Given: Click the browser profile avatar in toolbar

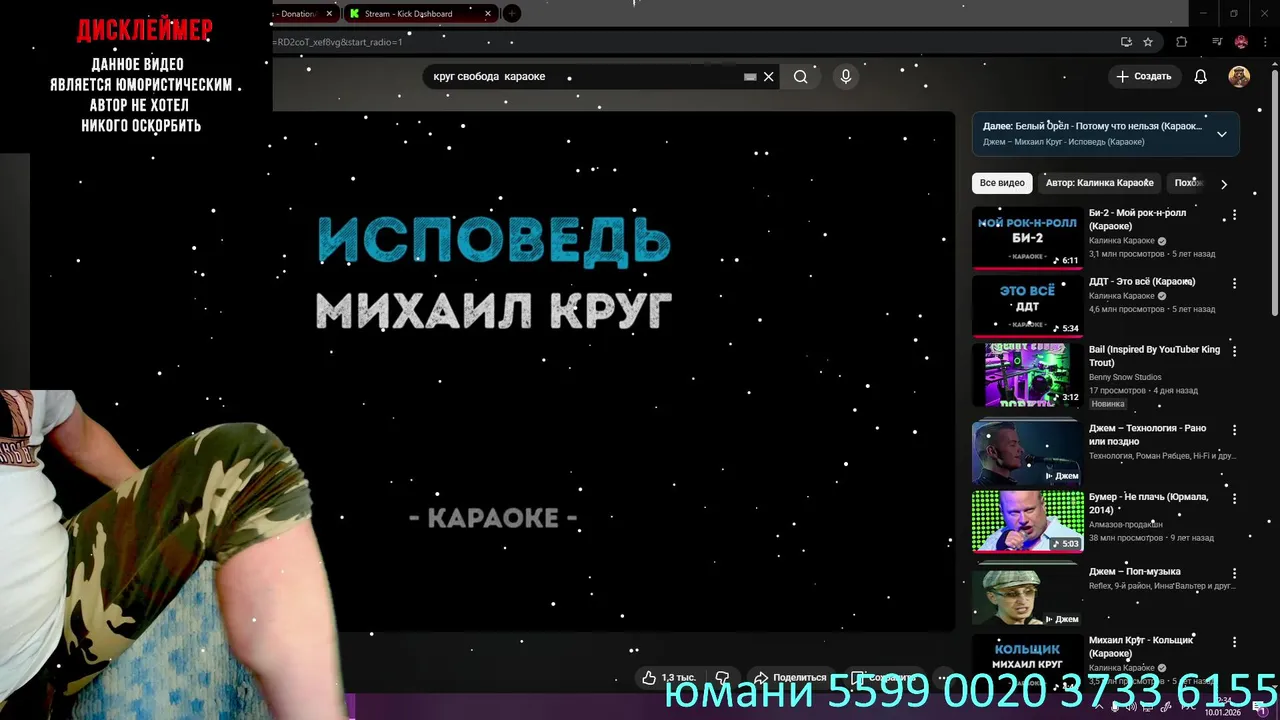Looking at the screenshot, I should coord(1241,42).
